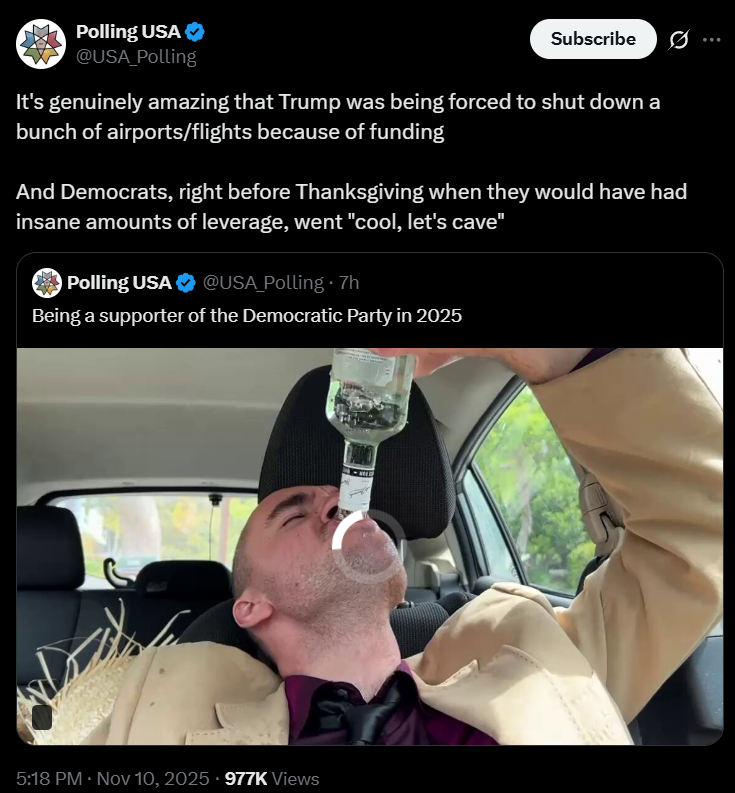
Task: Click the quoted video thumbnail's car window area
Action: 529,493
